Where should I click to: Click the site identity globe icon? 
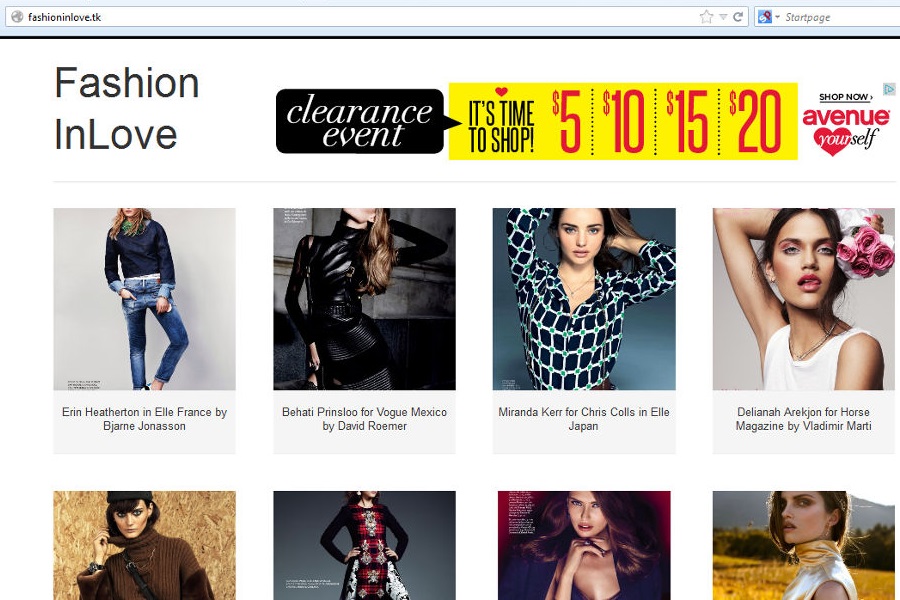click(16, 17)
